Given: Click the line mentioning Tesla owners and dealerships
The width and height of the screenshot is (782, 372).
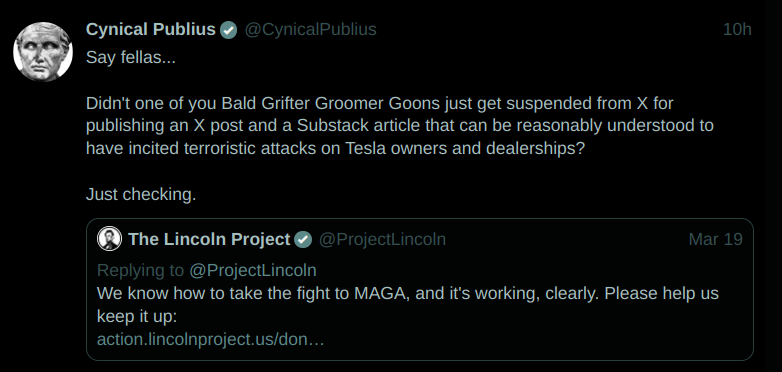Looking at the screenshot, I should pos(335,149).
